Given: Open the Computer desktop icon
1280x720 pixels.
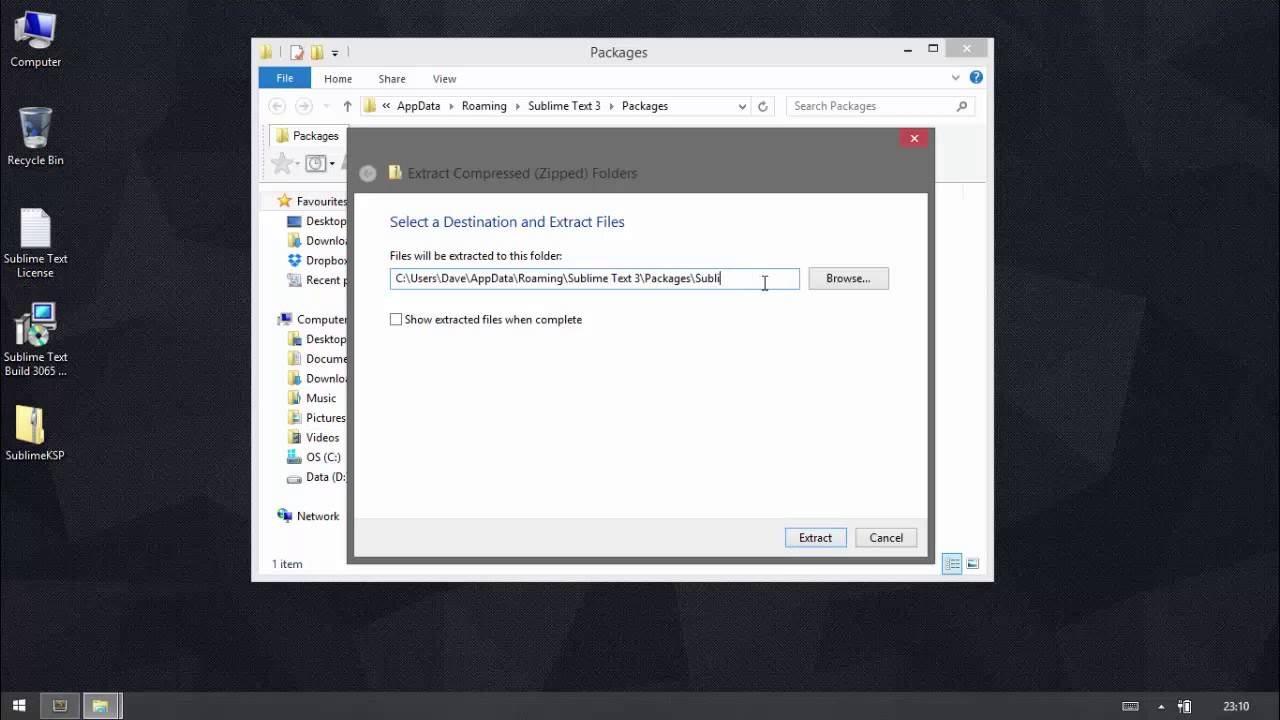Looking at the screenshot, I should click(x=35, y=40).
